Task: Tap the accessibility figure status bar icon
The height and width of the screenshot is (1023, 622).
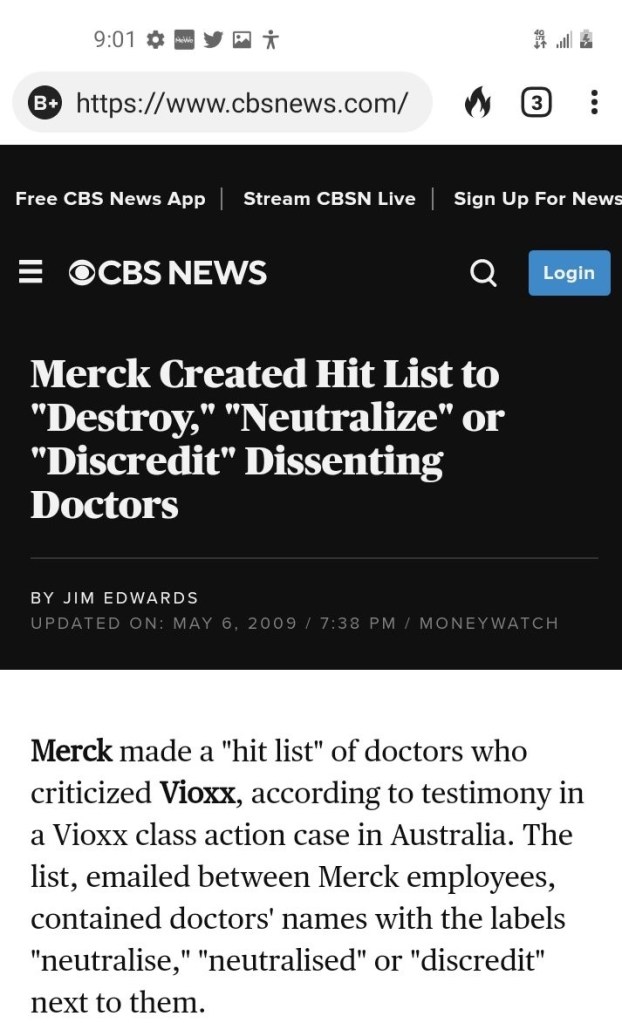Action: pos(270,40)
